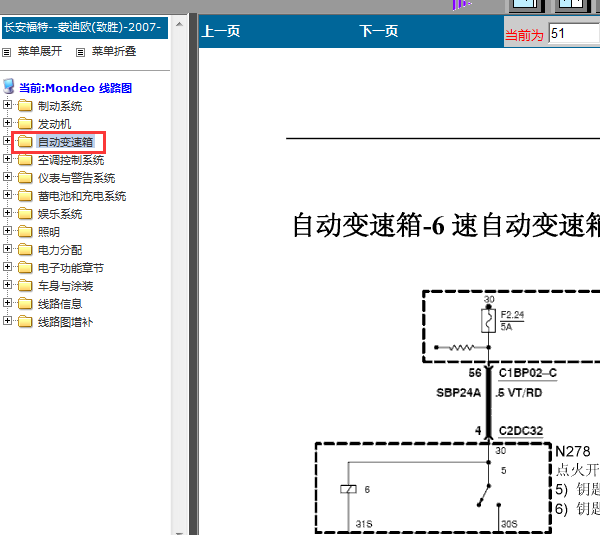Expand the 发动机 tree node
Viewport: 600px width, 535px height.
click(7, 122)
